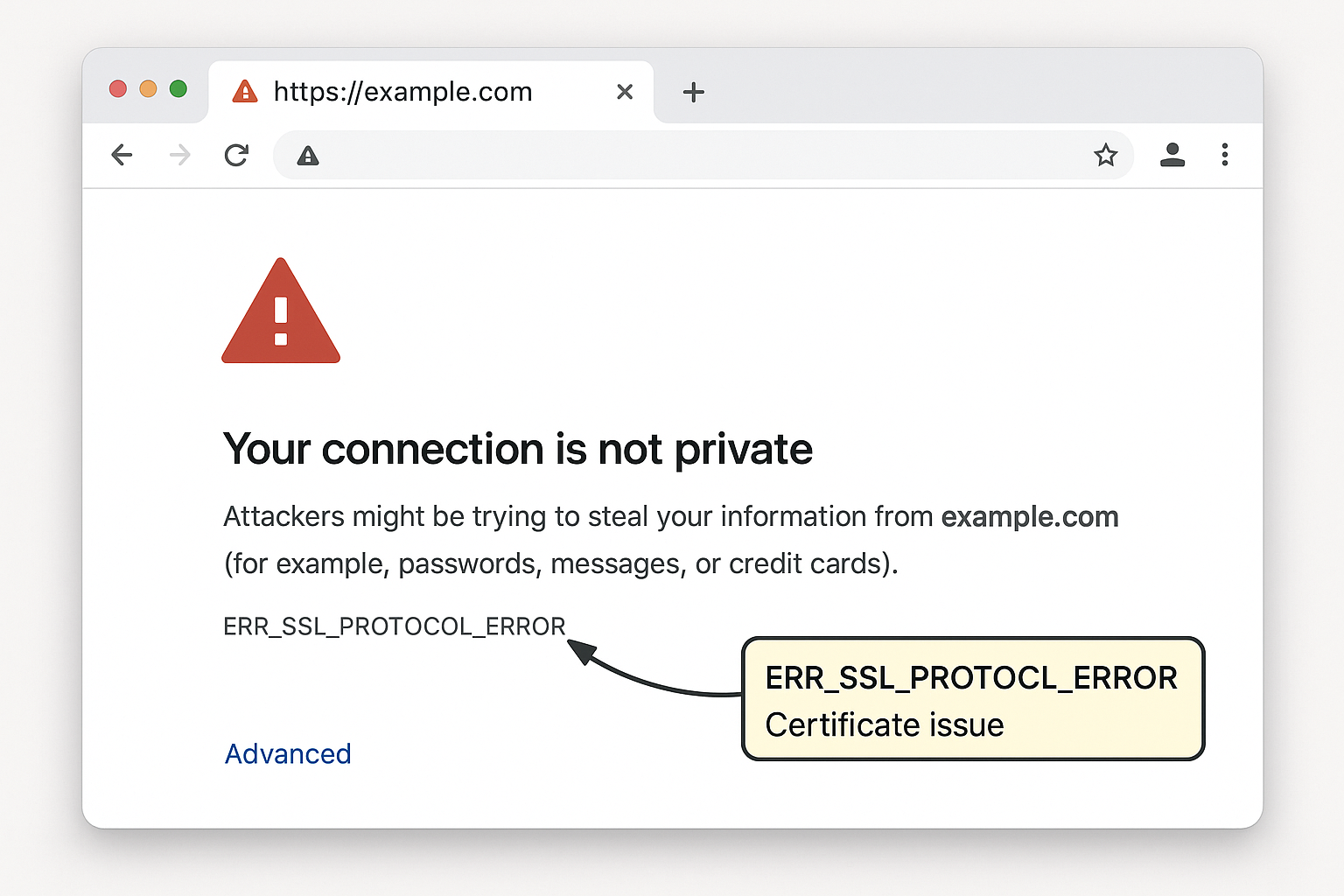Click inside the empty address bar
The width and height of the screenshot is (1344, 896).
(x=700, y=156)
